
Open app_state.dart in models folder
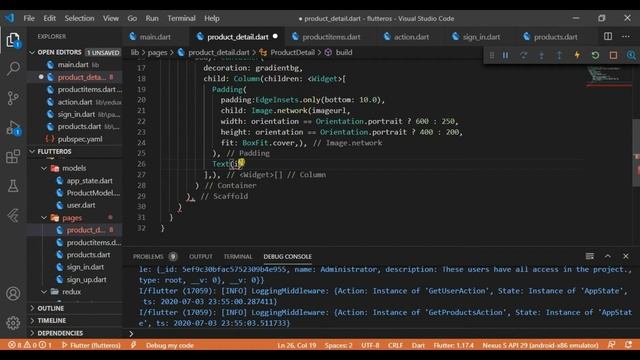click(89, 181)
